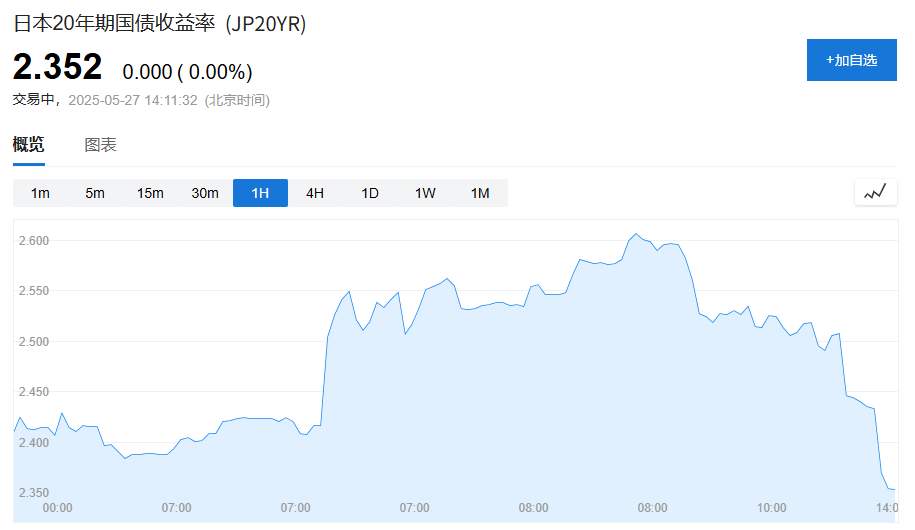This screenshot has width=915, height=530.
Task: Open the 图表 chart tab
Action: tap(100, 145)
